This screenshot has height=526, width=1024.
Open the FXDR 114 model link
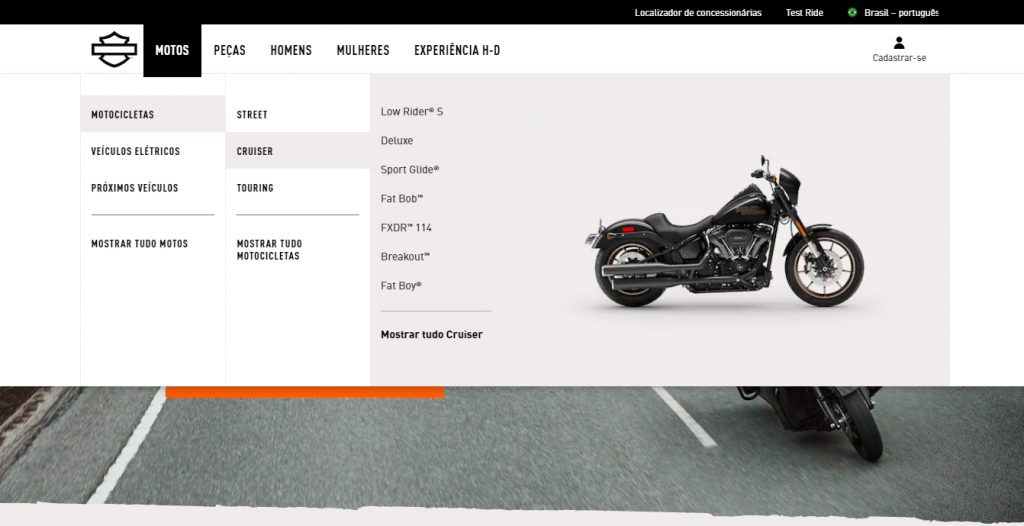coord(406,227)
